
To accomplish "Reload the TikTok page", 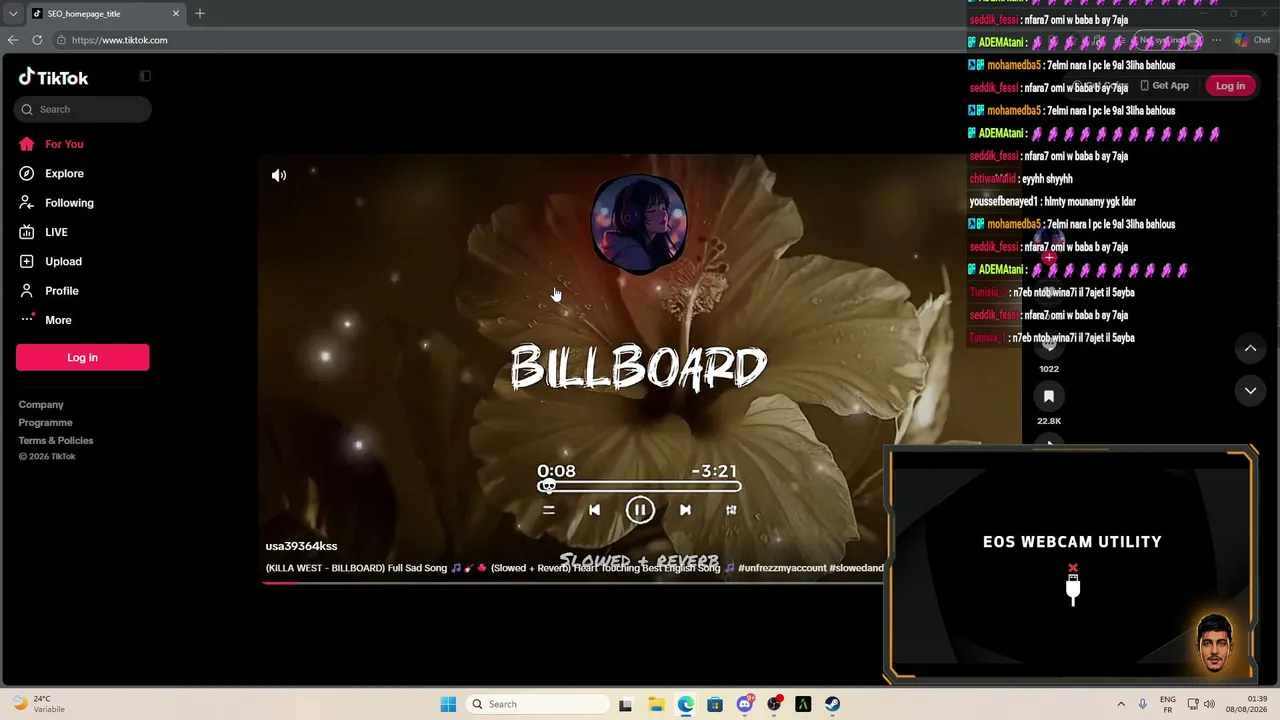I will click(37, 40).
